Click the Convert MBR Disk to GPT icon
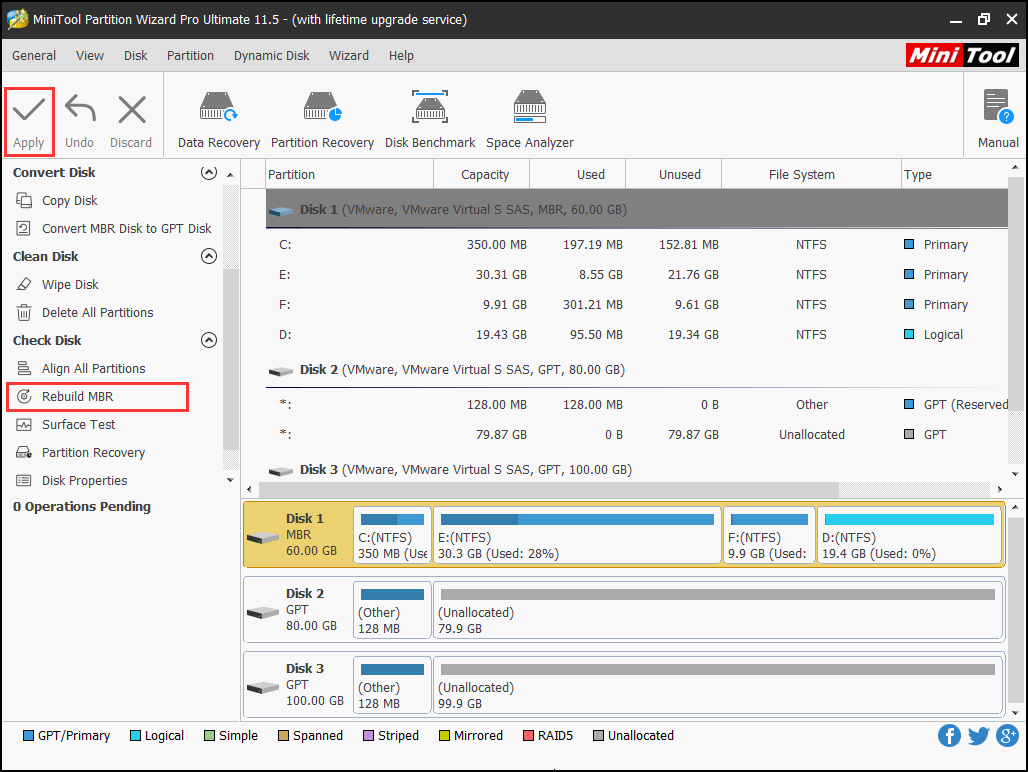This screenshot has width=1028, height=772. pyautogui.click(x=24, y=228)
